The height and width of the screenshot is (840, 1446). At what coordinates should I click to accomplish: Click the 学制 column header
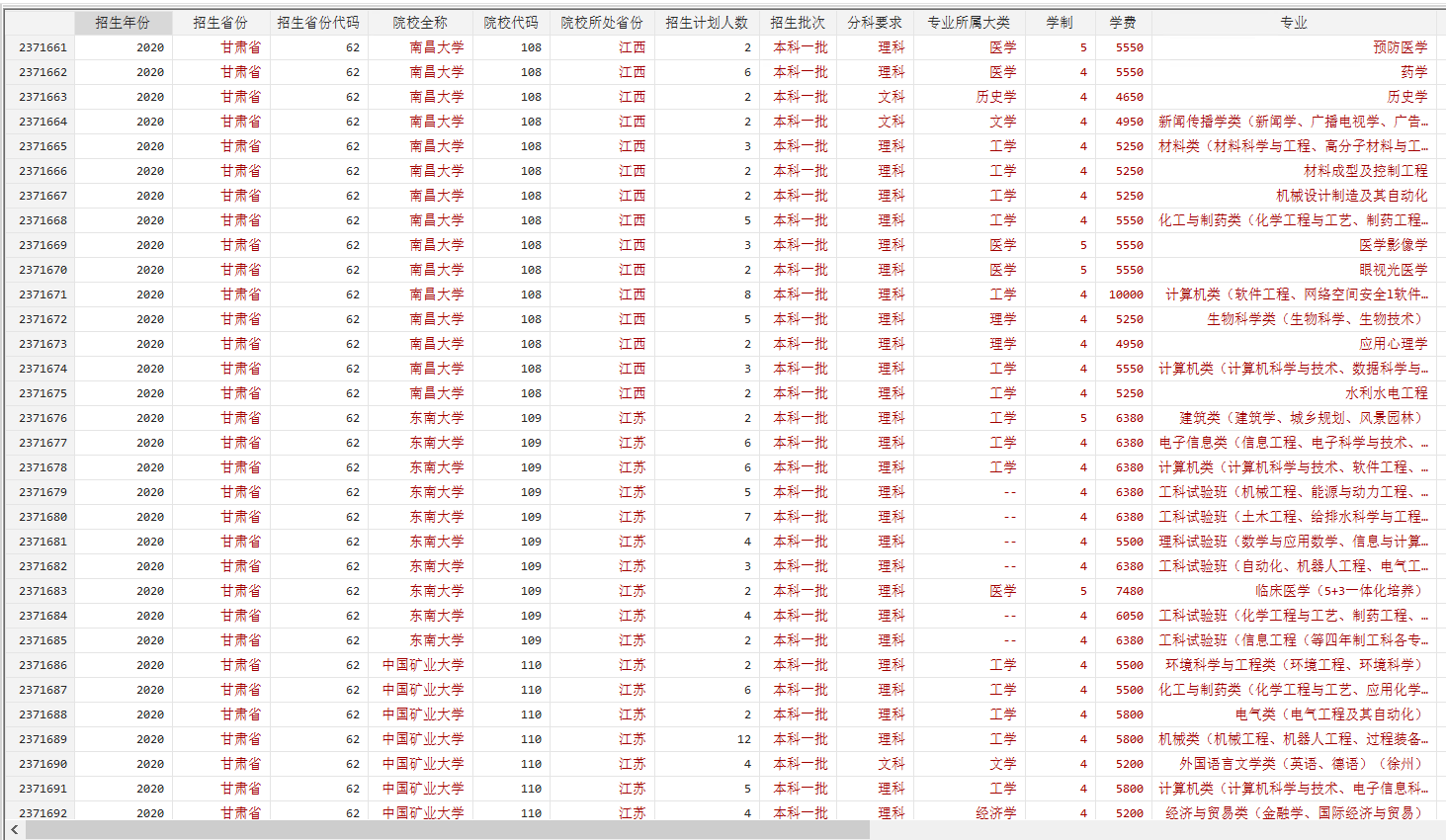[1060, 23]
